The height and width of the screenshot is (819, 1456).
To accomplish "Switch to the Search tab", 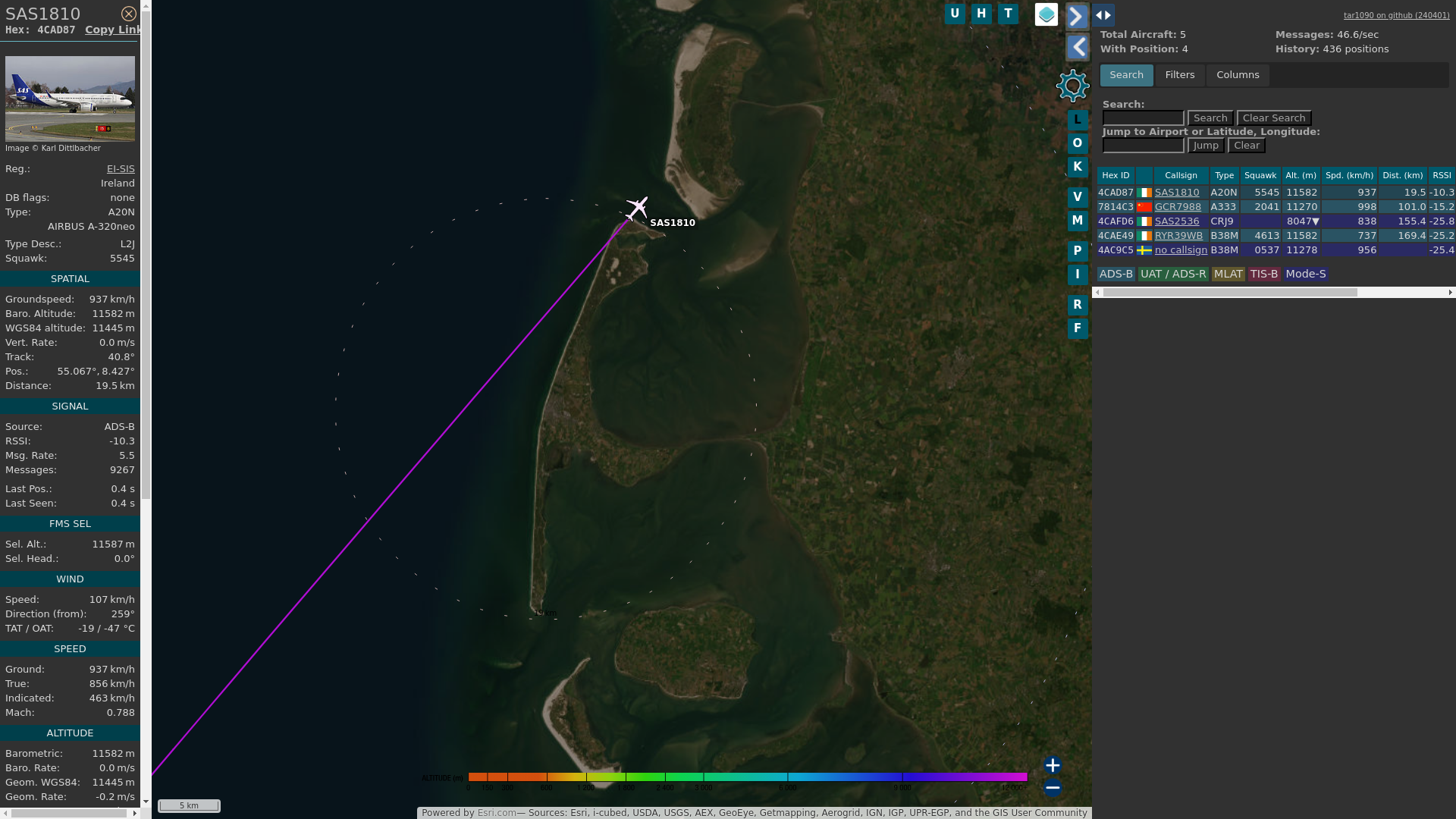I will [1126, 75].
